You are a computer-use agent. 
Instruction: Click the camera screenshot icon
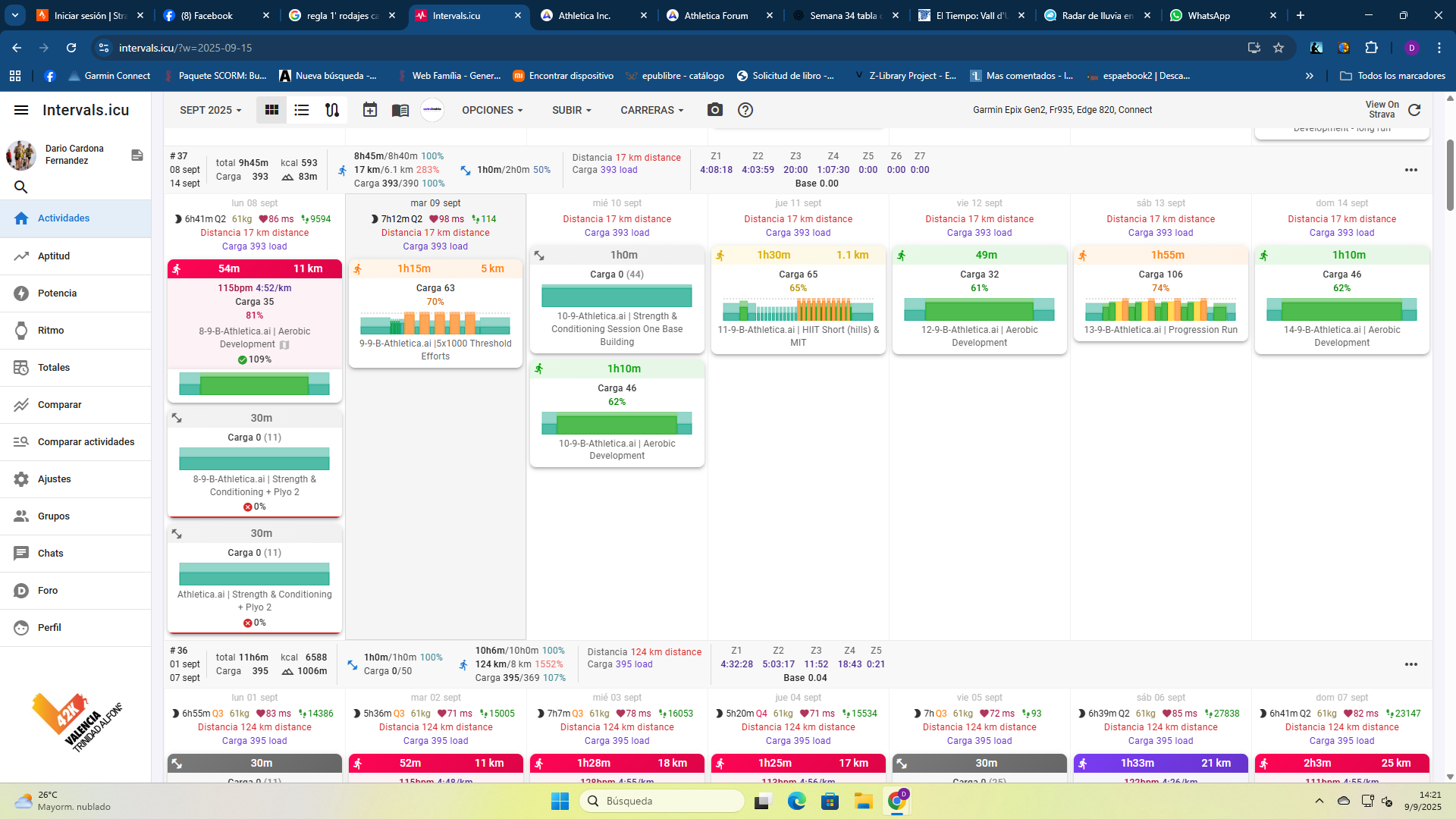pos(714,110)
